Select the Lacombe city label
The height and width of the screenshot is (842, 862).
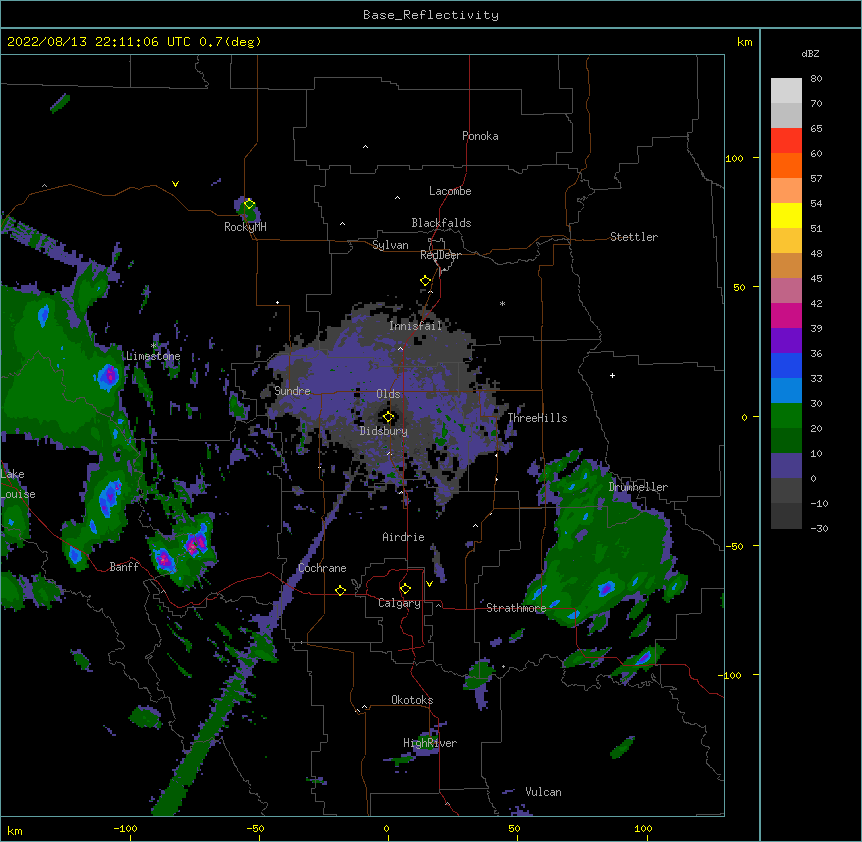pyautogui.click(x=450, y=191)
